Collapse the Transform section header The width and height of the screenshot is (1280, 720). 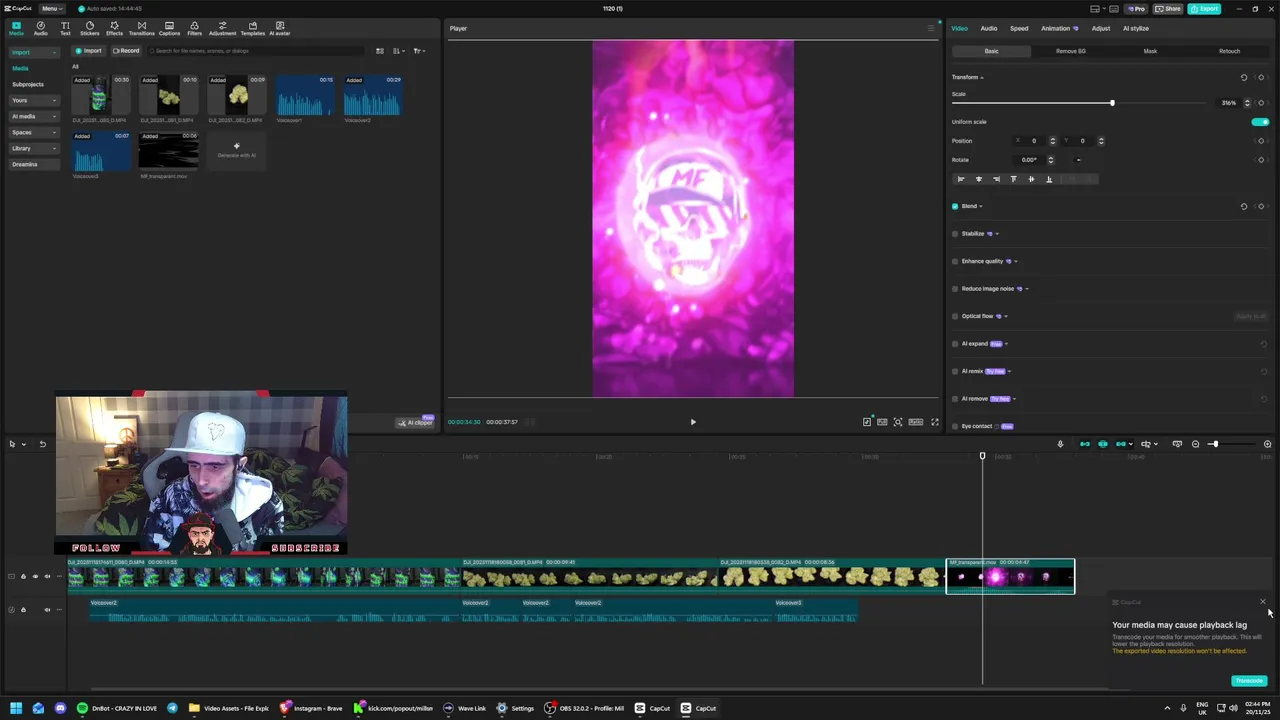pyautogui.click(x=967, y=77)
